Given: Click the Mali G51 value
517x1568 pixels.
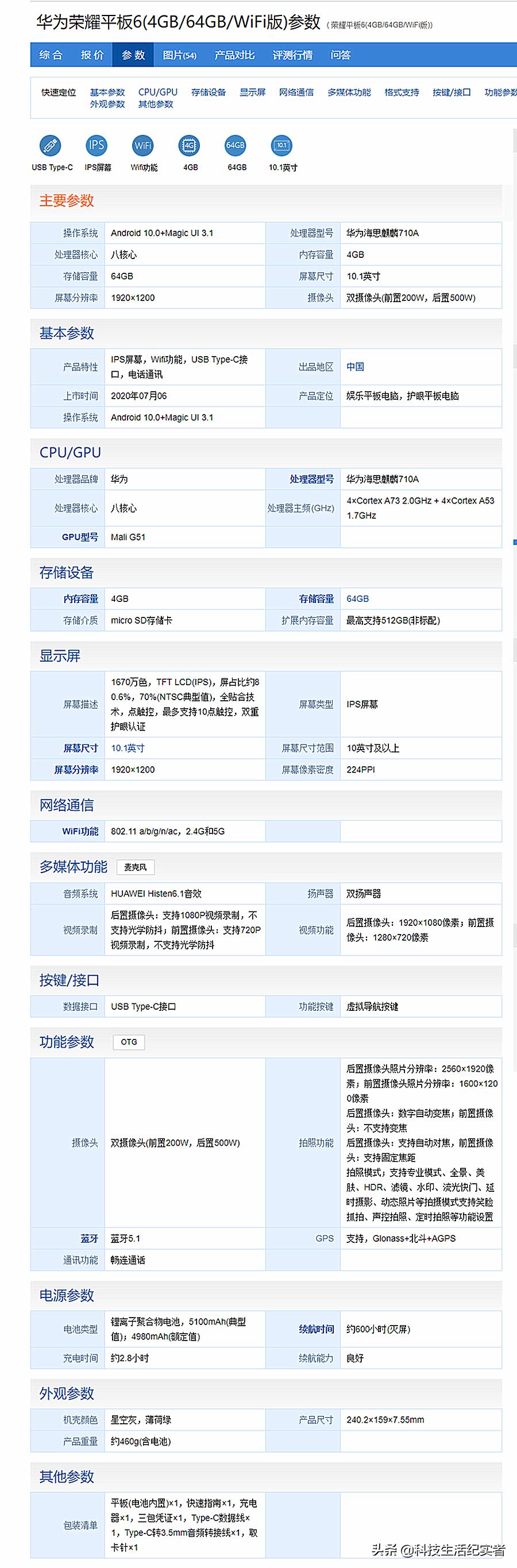Looking at the screenshot, I should 128,537.
